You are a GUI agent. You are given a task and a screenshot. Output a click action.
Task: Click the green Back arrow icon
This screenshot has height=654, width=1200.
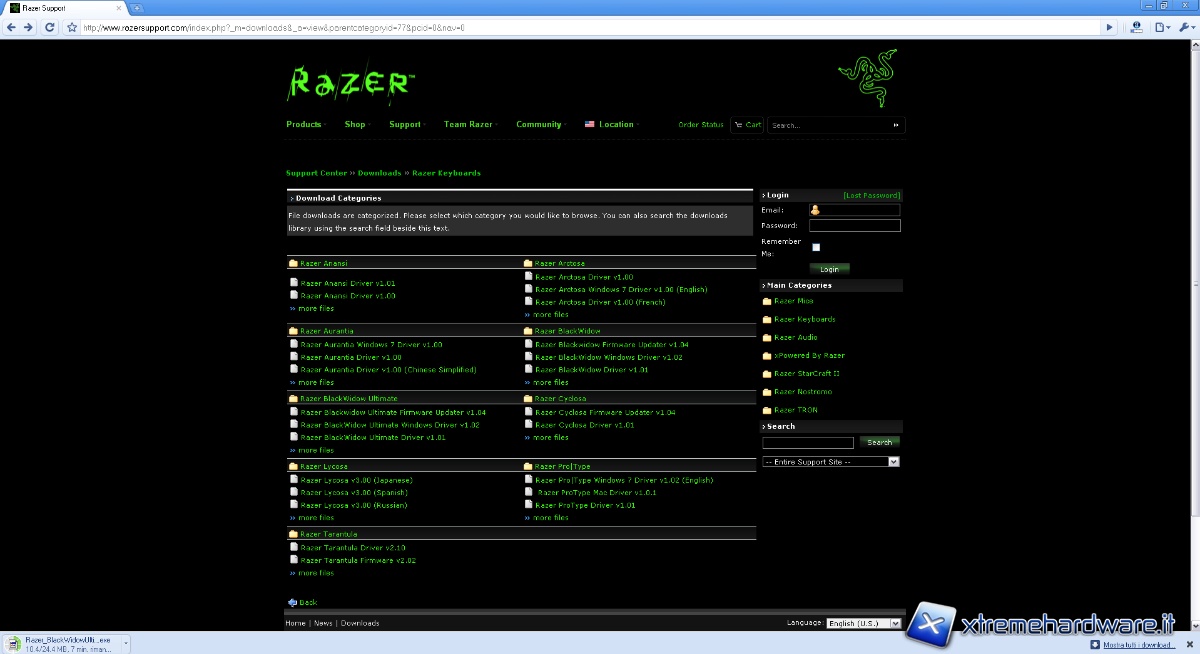tap(293, 602)
